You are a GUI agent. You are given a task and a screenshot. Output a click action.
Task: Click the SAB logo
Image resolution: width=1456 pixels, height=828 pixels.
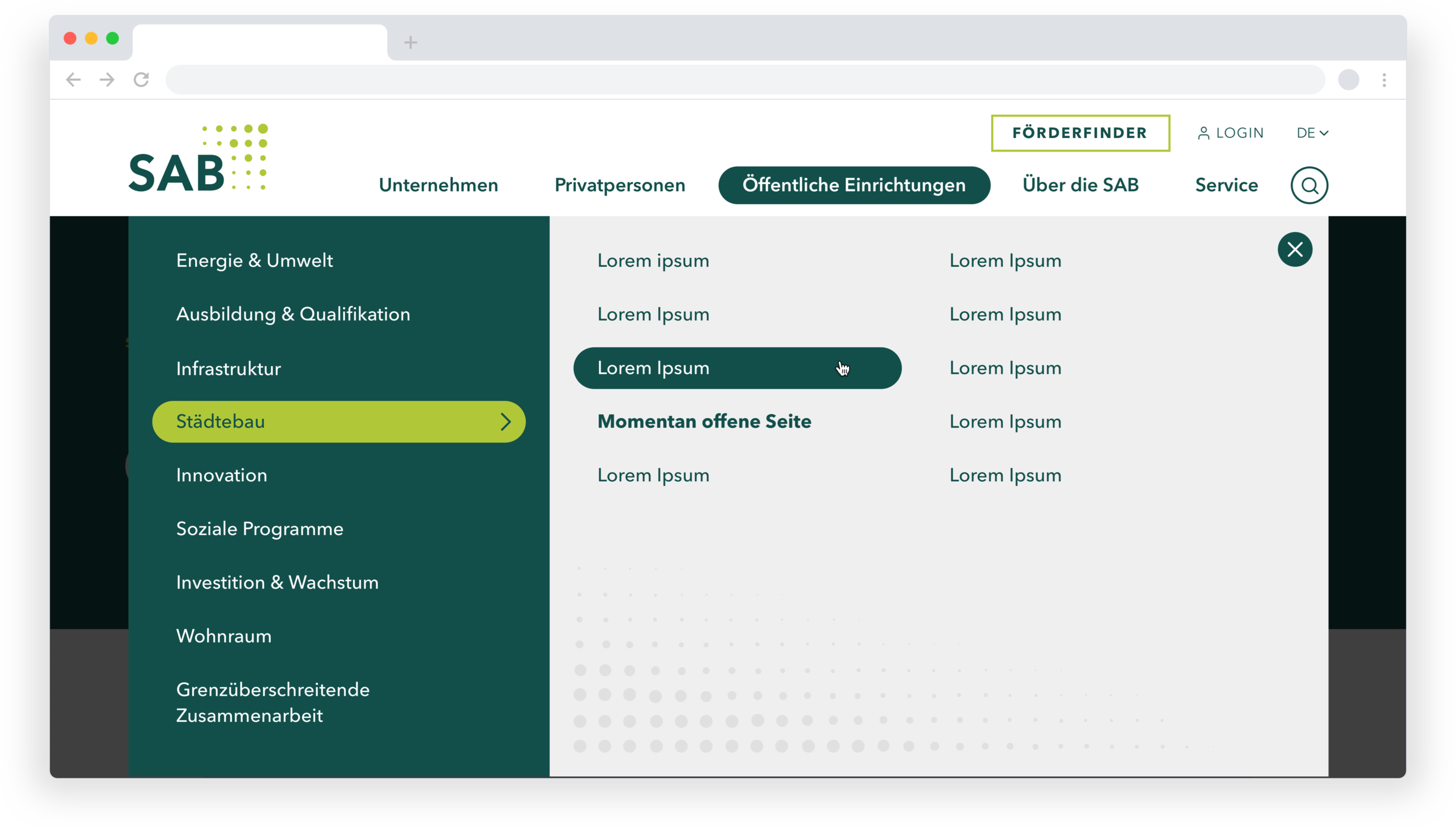(197, 158)
